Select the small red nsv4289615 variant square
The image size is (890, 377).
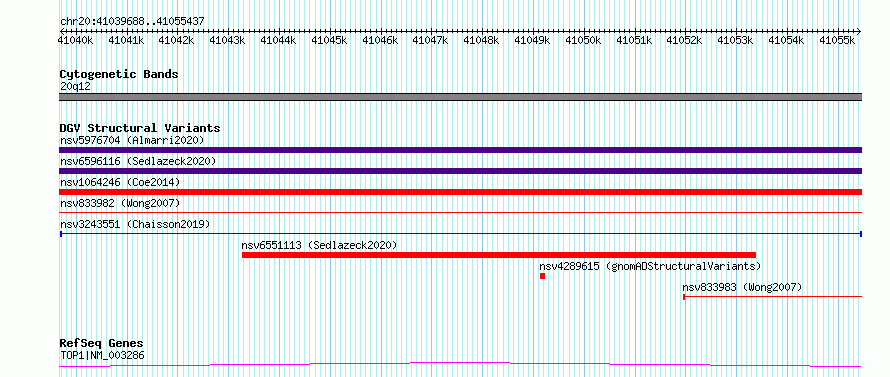click(543, 276)
